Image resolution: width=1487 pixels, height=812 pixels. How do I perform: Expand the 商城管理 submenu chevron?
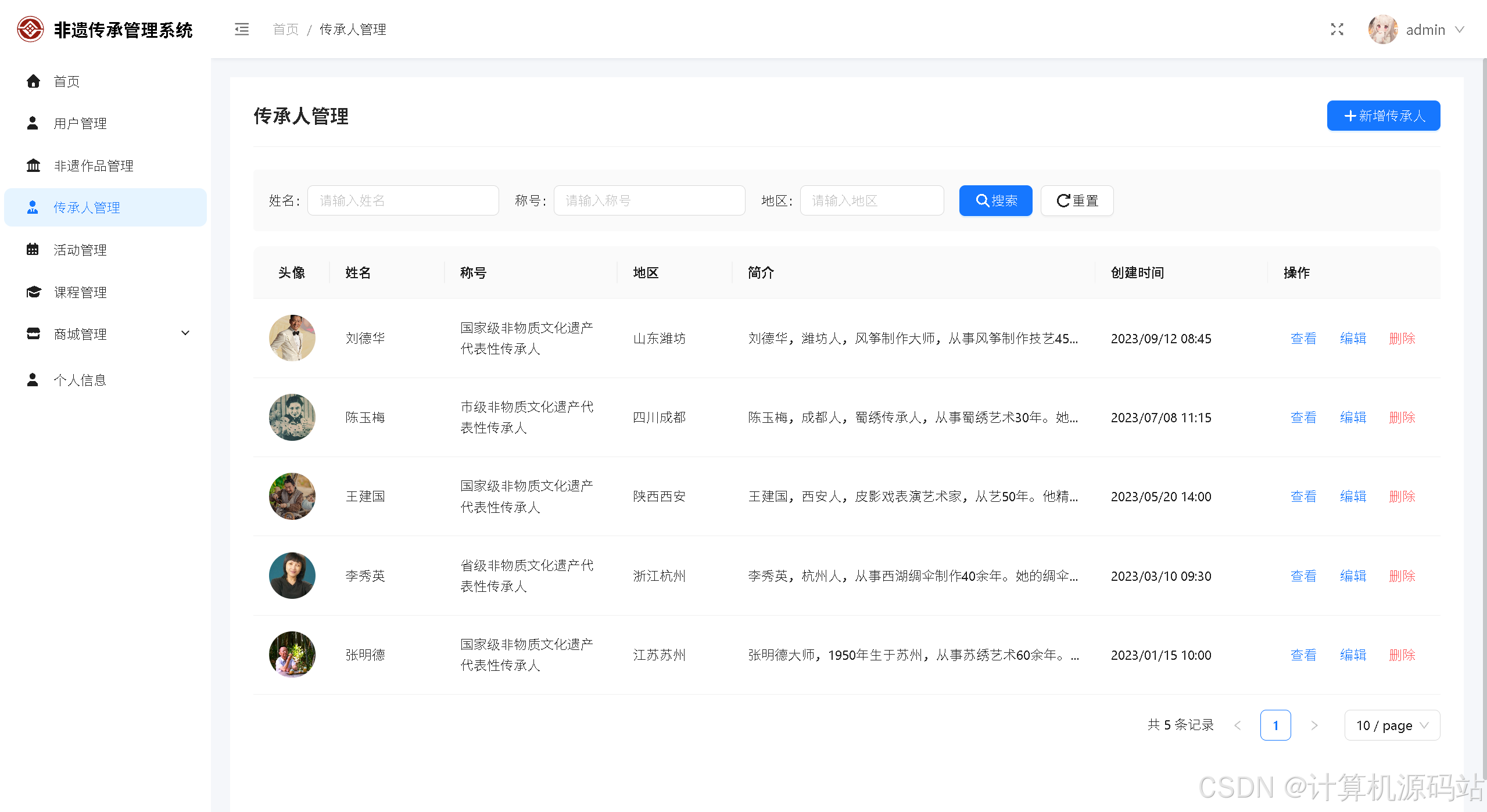pos(185,333)
